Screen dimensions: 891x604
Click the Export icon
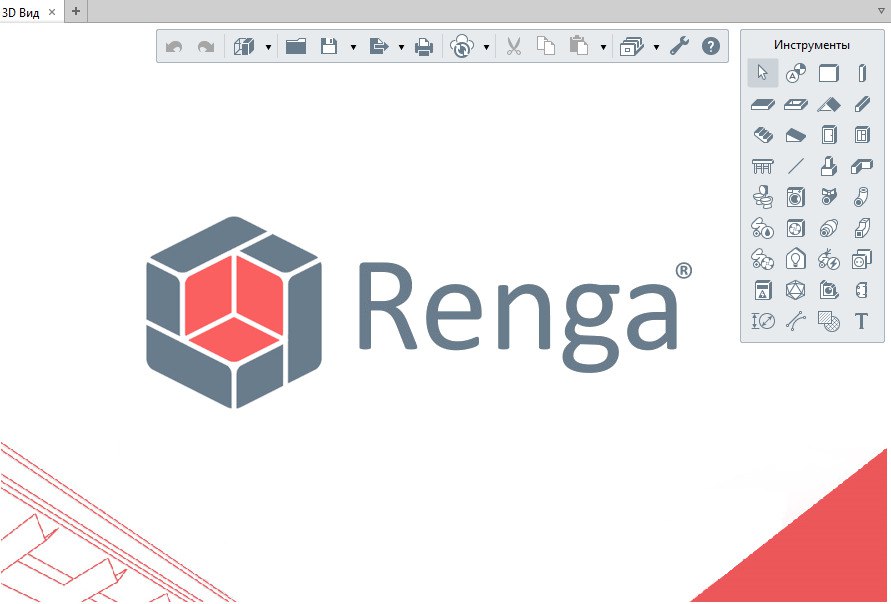(379, 46)
